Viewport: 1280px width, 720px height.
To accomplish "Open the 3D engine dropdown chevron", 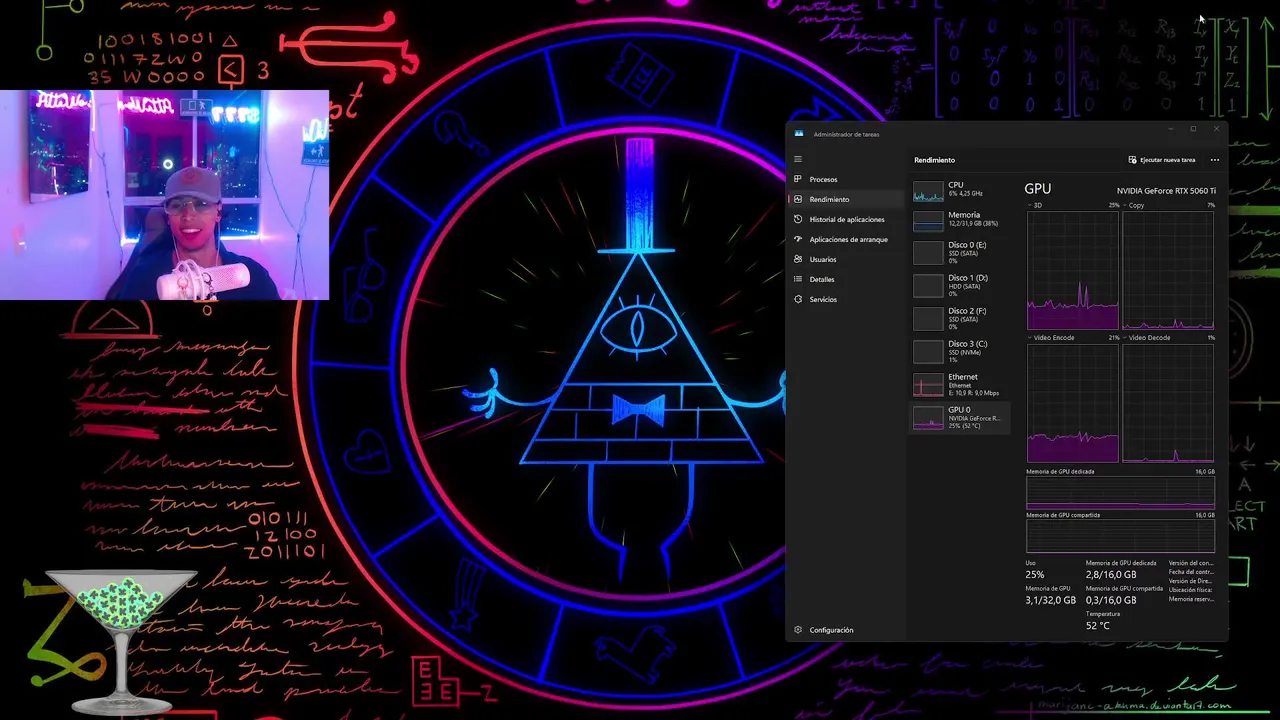I will (1030, 205).
